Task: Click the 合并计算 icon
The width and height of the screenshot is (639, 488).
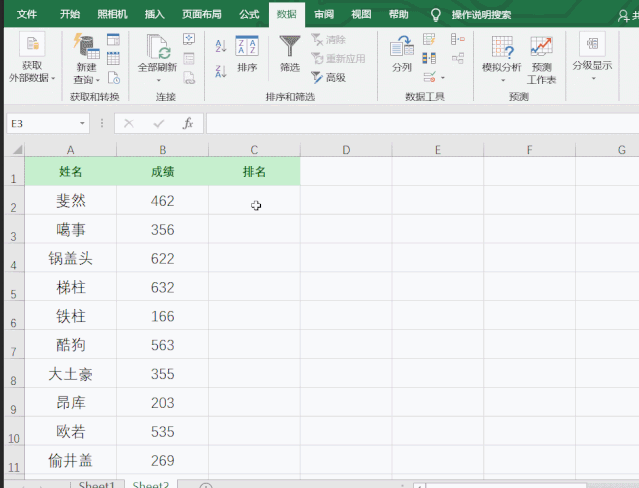Action: [458, 39]
